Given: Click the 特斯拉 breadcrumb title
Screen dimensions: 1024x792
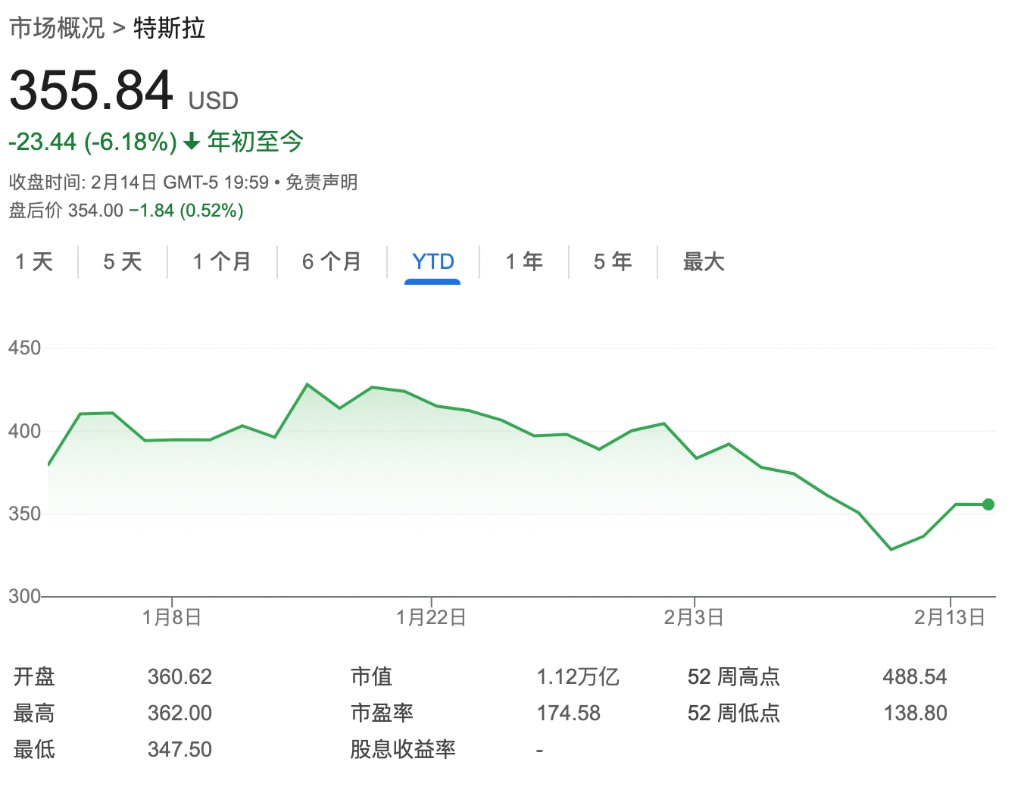Looking at the screenshot, I should click(169, 28).
